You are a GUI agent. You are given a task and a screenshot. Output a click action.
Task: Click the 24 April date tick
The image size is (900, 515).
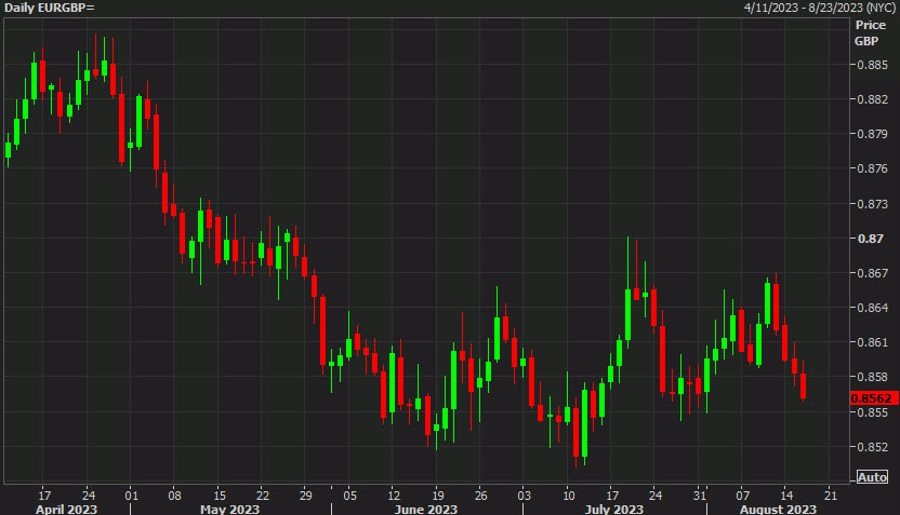point(88,495)
